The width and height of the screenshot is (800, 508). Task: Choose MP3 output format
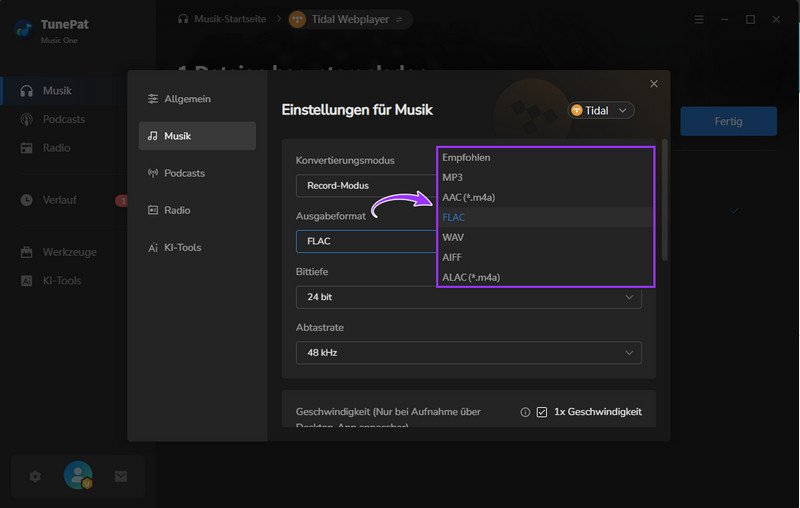point(545,177)
